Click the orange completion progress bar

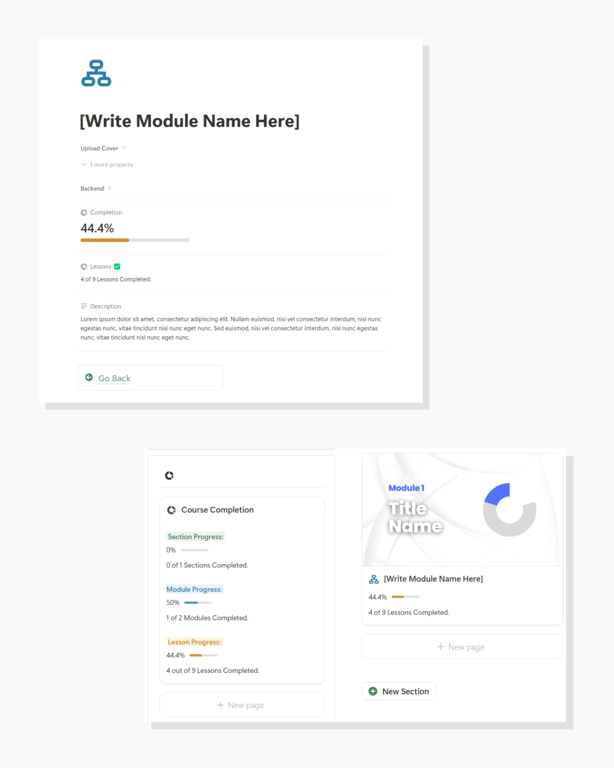pyautogui.click(x=135, y=240)
